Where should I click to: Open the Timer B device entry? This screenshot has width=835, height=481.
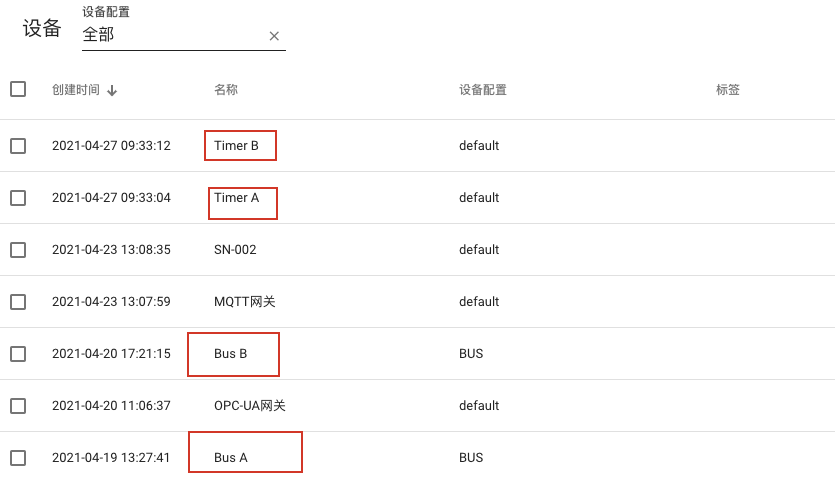236,145
